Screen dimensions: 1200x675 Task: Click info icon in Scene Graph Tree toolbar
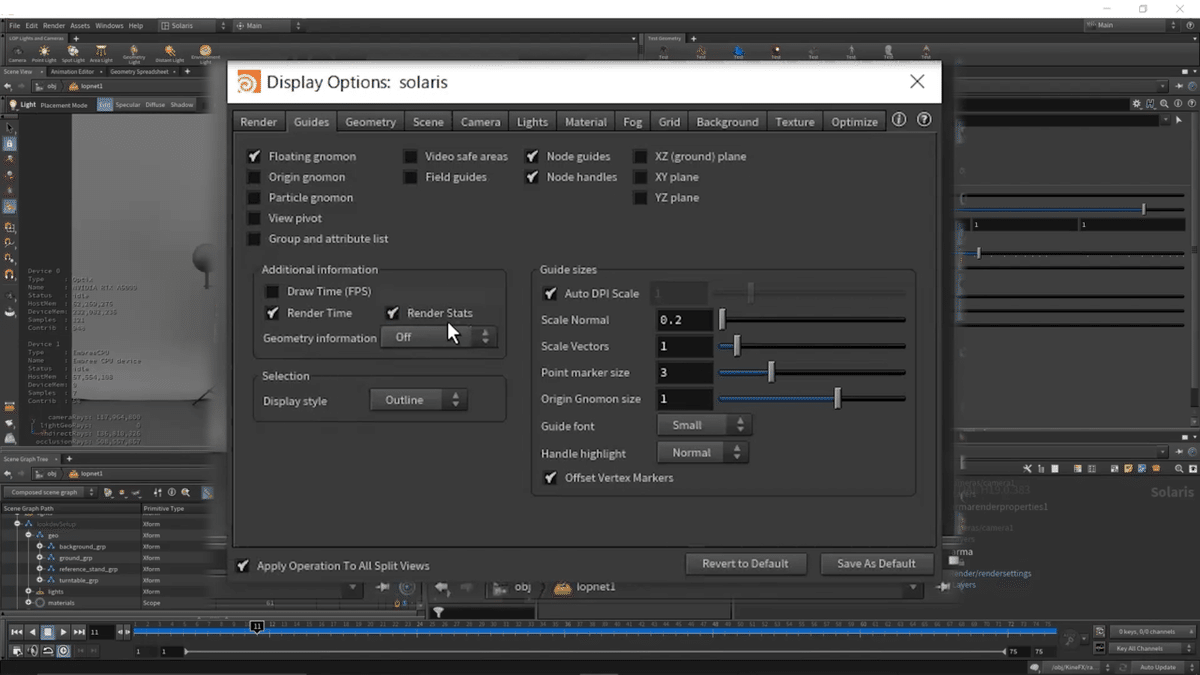[x=172, y=492]
